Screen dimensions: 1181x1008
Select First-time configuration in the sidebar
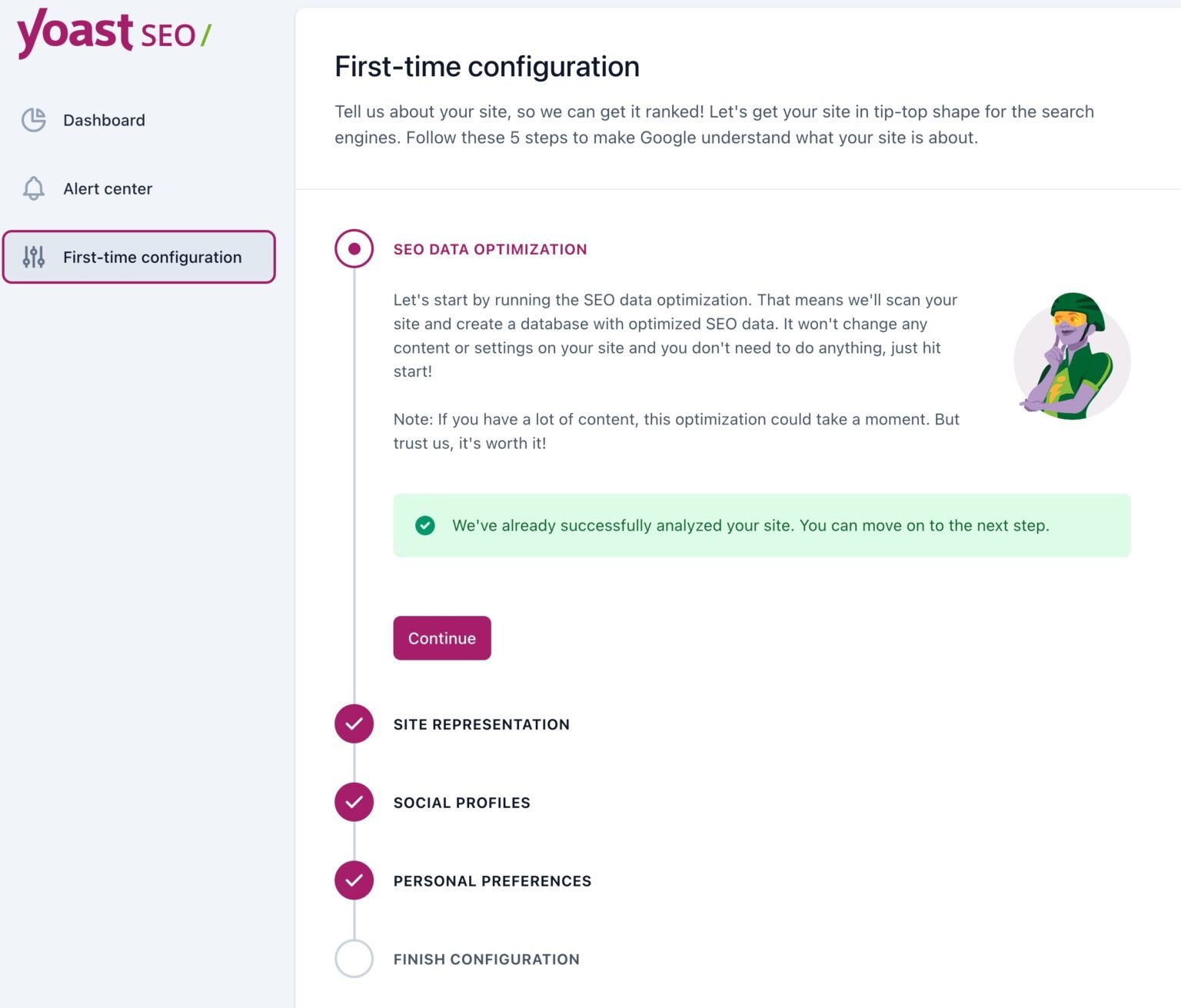(x=151, y=257)
